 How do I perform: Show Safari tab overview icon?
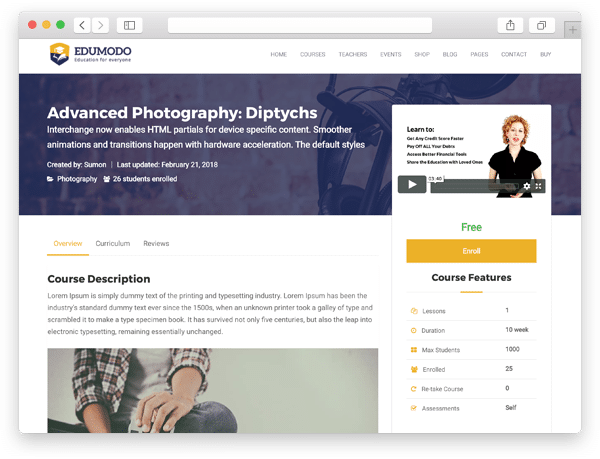pyautogui.click(x=541, y=25)
